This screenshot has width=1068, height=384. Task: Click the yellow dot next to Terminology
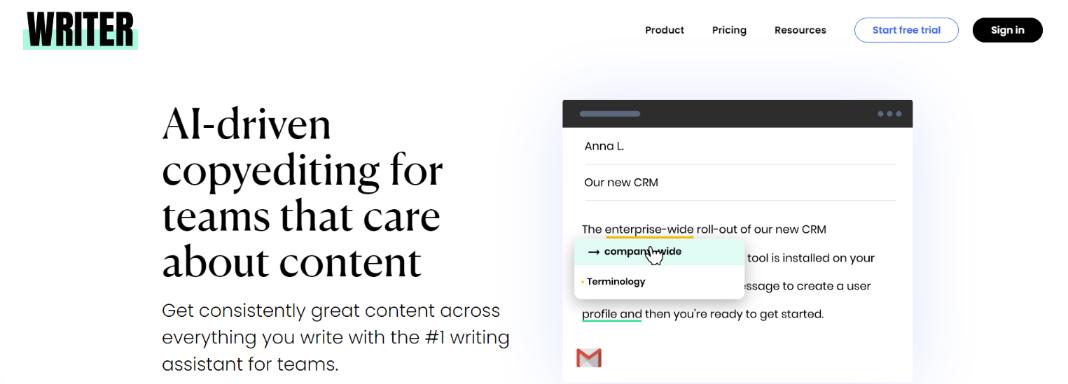pyautogui.click(x=582, y=282)
